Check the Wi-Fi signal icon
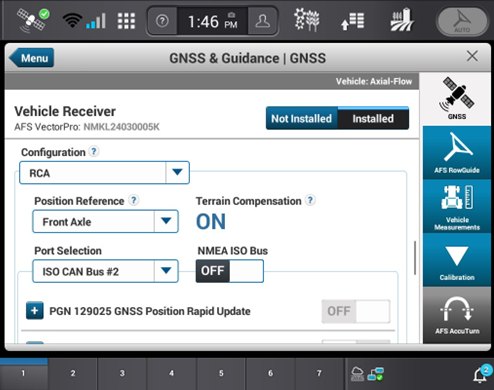Screen dimensions: 494x390 (x=72, y=21)
